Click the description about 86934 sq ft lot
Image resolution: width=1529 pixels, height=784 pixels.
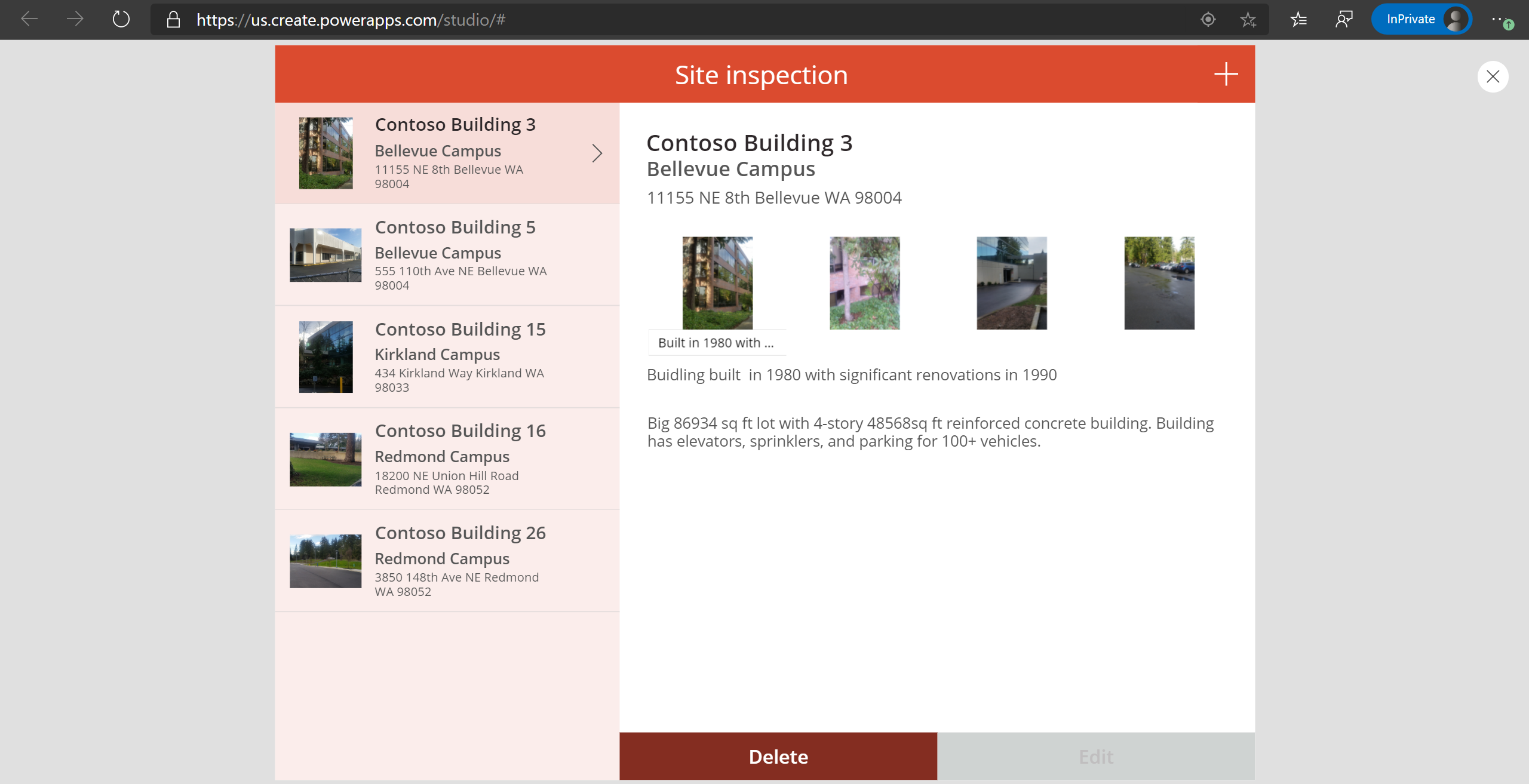931,432
